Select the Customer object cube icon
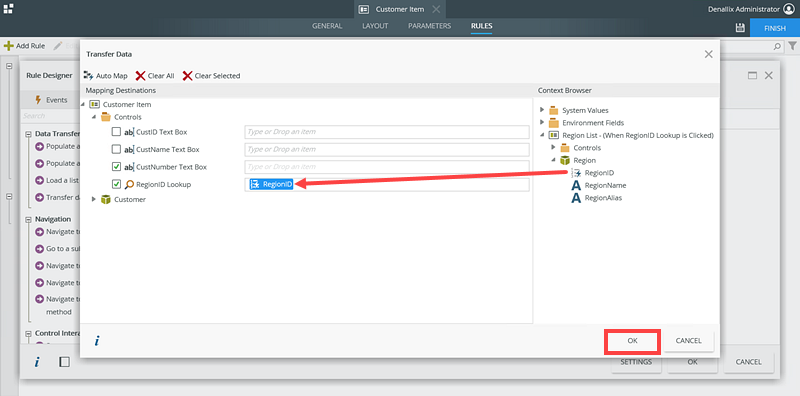Screen dimensions: 800x396 pyautogui.click(x=106, y=199)
